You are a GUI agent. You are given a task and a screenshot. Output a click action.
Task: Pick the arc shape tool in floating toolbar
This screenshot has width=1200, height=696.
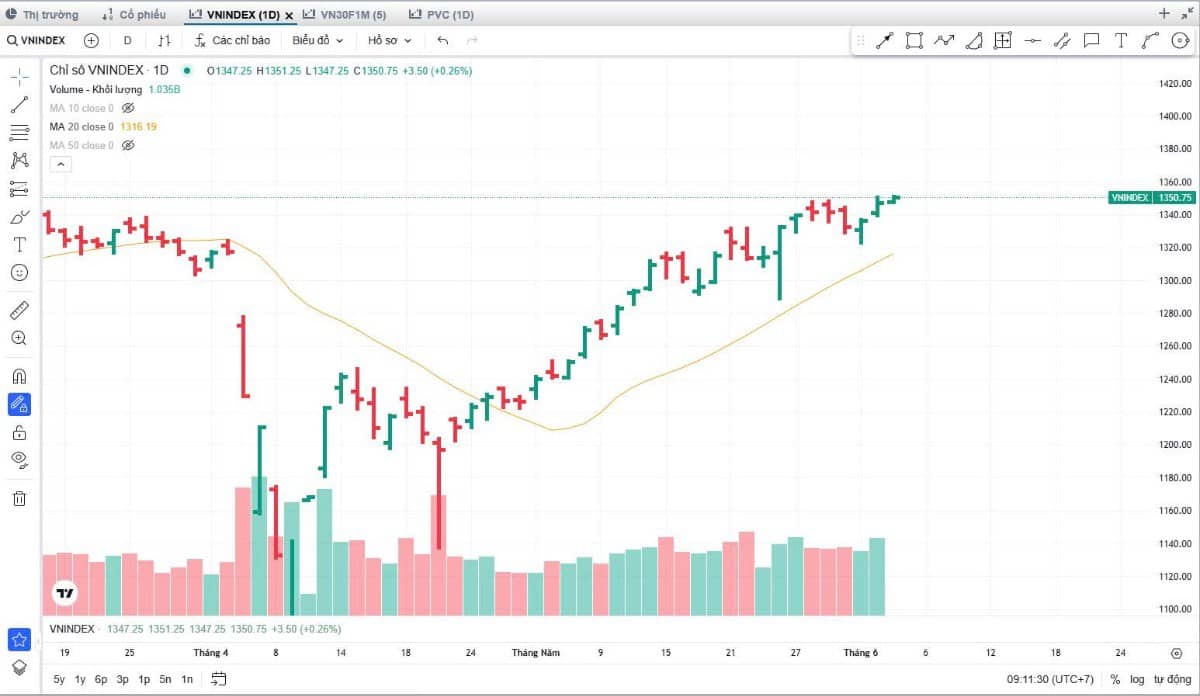point(974,41)
